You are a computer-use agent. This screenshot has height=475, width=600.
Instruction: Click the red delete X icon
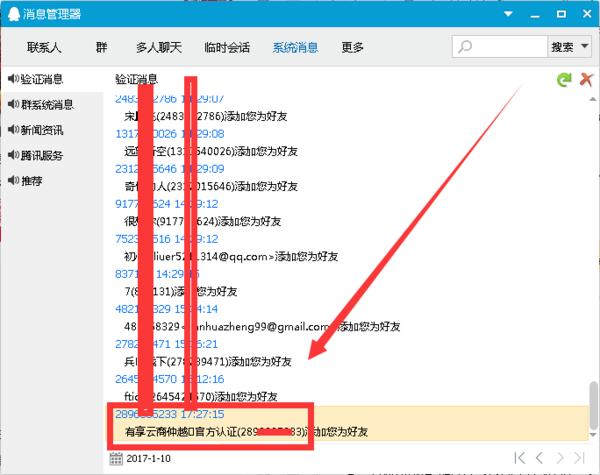point(586,80)
